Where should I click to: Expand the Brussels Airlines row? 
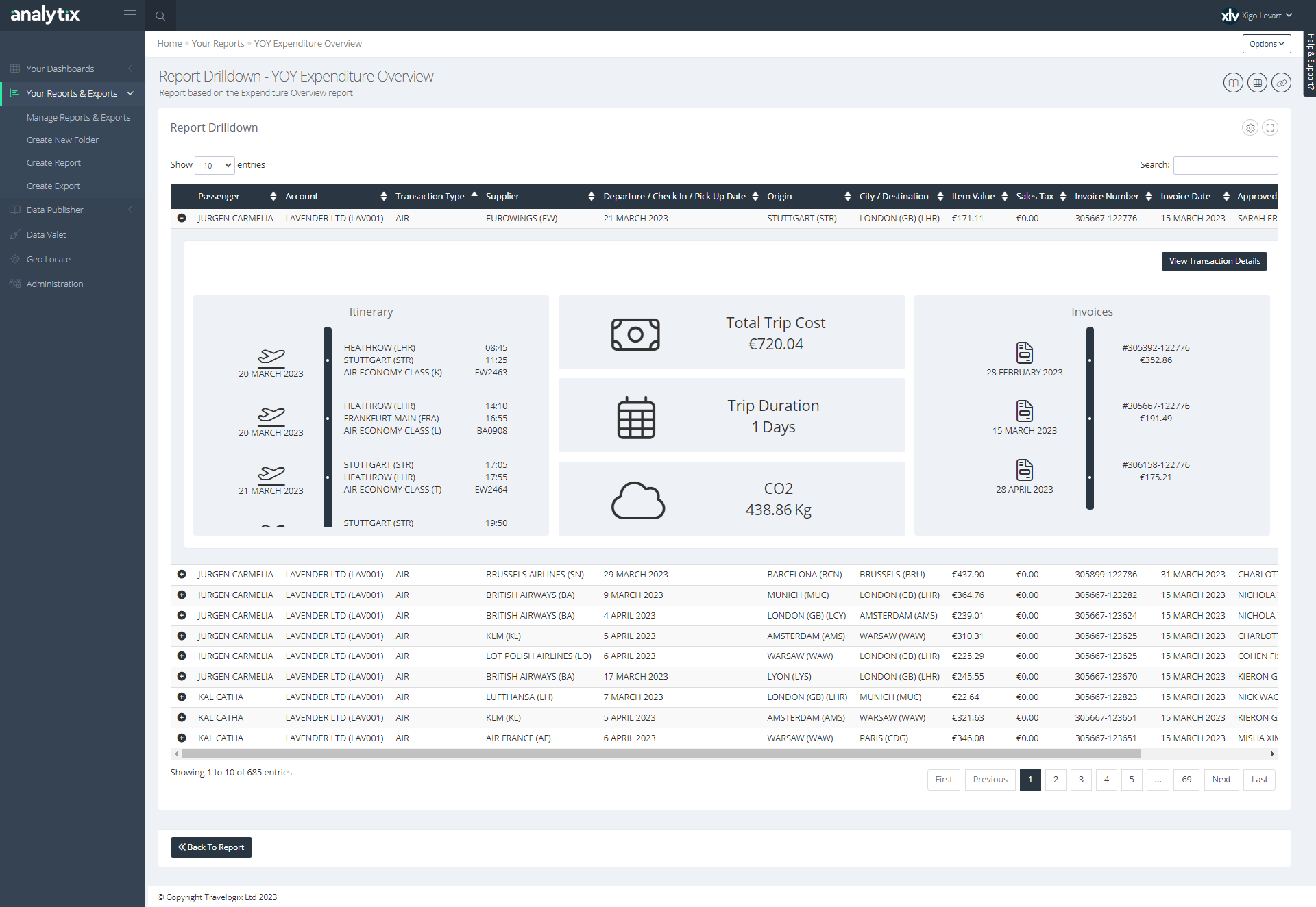coord(182,574)
